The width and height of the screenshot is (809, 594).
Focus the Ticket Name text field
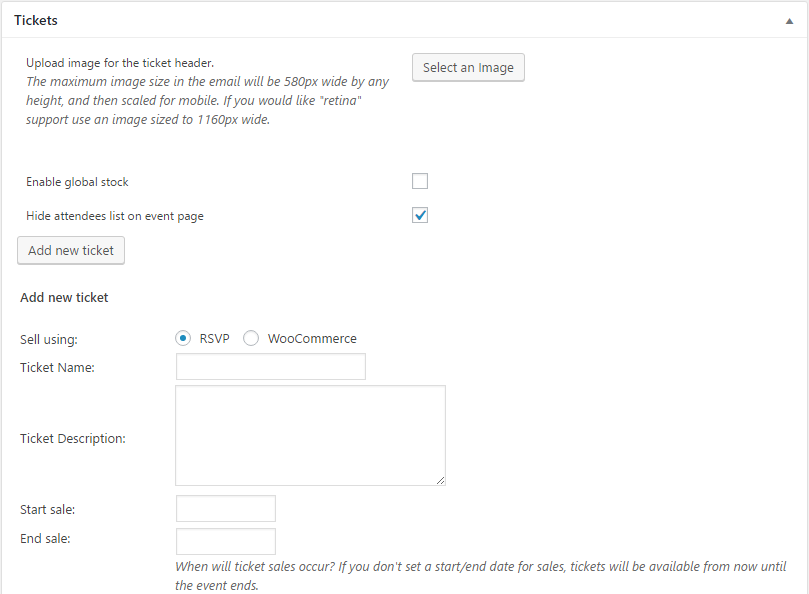[270, 367]
